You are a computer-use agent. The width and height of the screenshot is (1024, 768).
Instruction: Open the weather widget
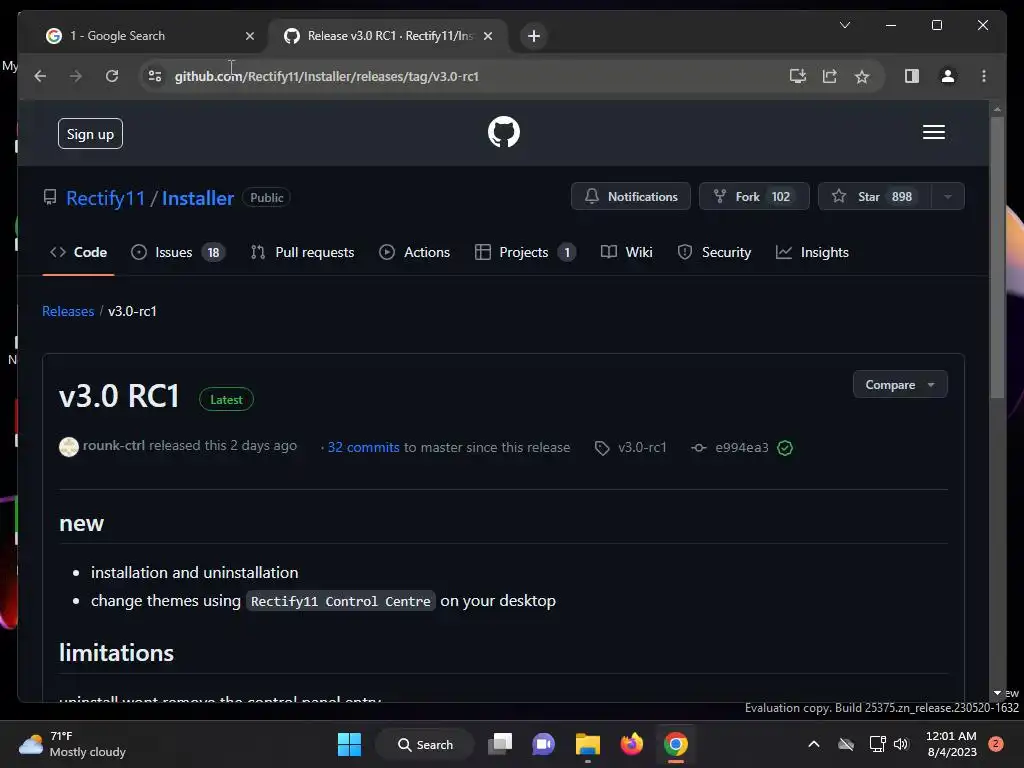(72, 744)
